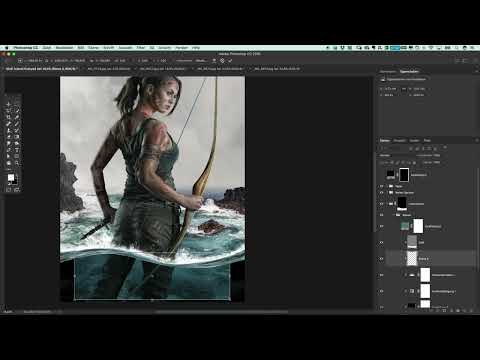Select the Spot Healing Brush tool
The width and height of the screenshot is (480, 360).
pyautogui.click(x=9, y=124)
